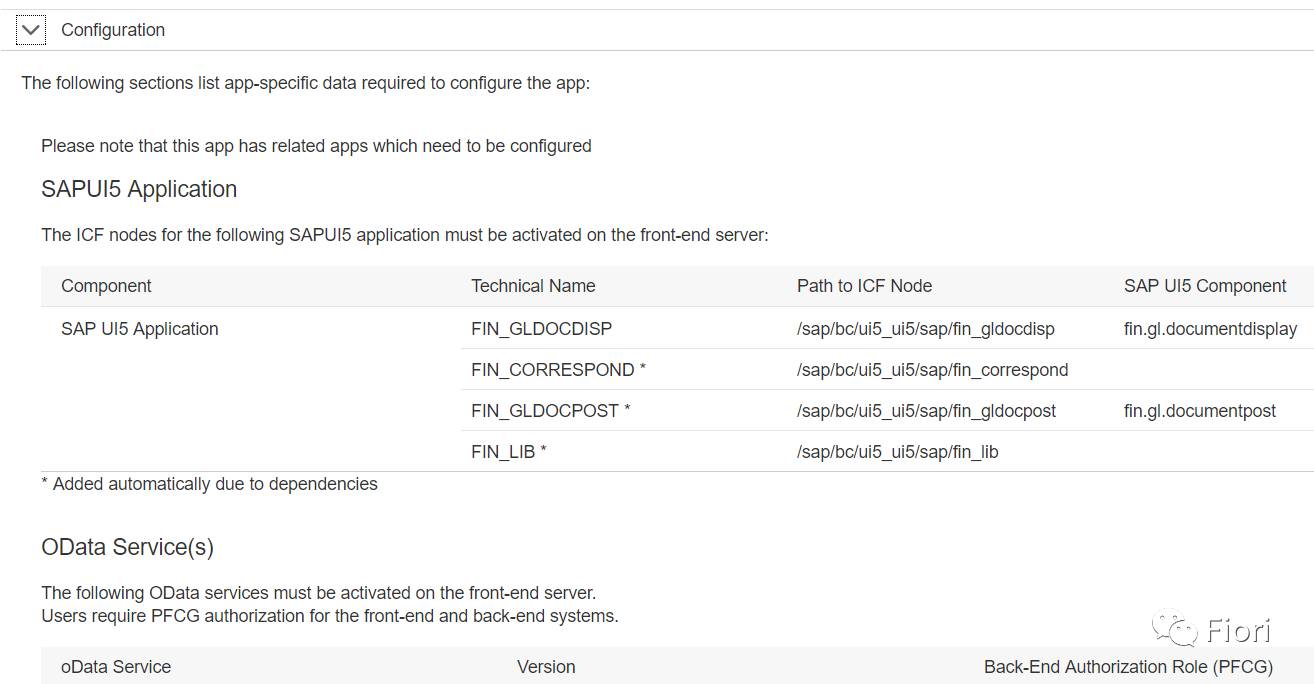Select the FIN_GLDOCDISP technical name cell
This screenshot has height=684, width=1314.
(541, 329)
